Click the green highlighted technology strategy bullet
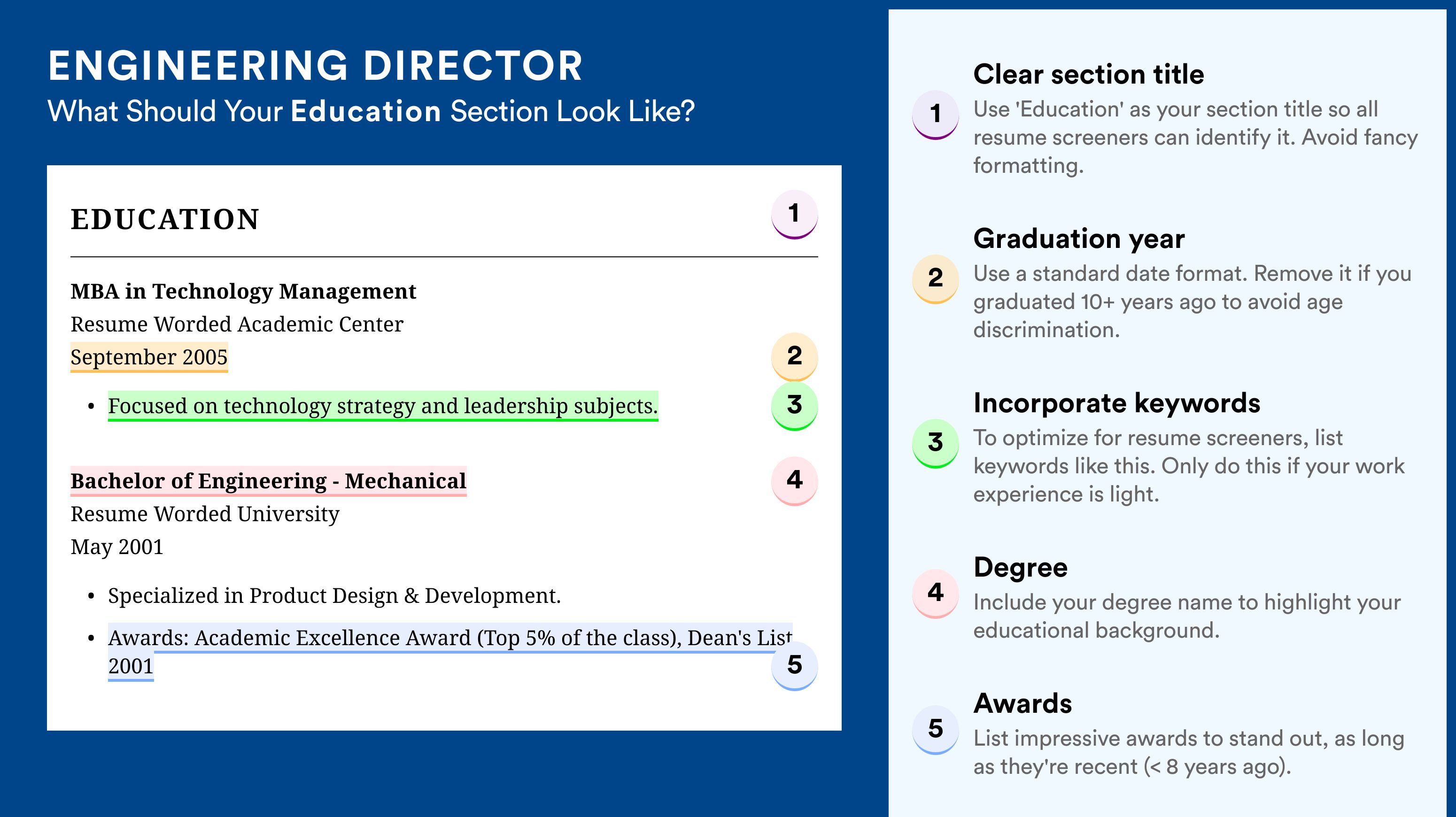The width and height of the screenshot is (1456, 817). [383, 406]
